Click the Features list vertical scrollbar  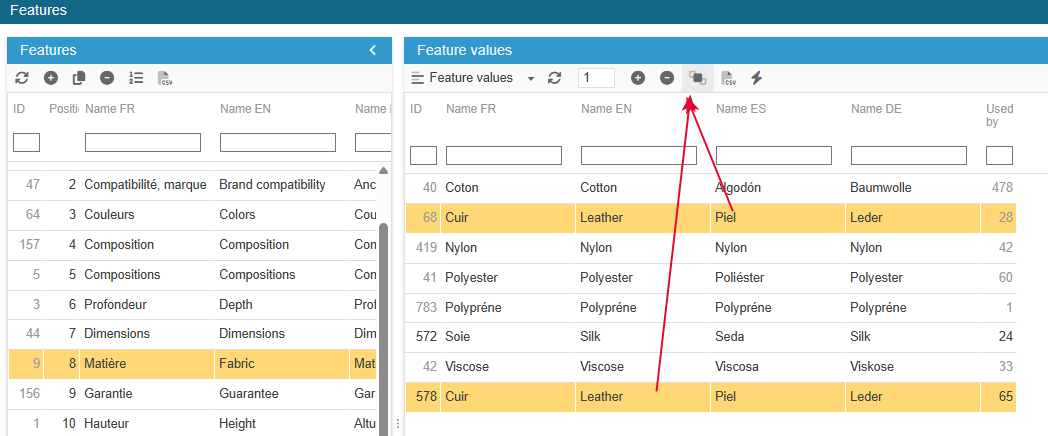pyautogui.click(x=384, y=328)
